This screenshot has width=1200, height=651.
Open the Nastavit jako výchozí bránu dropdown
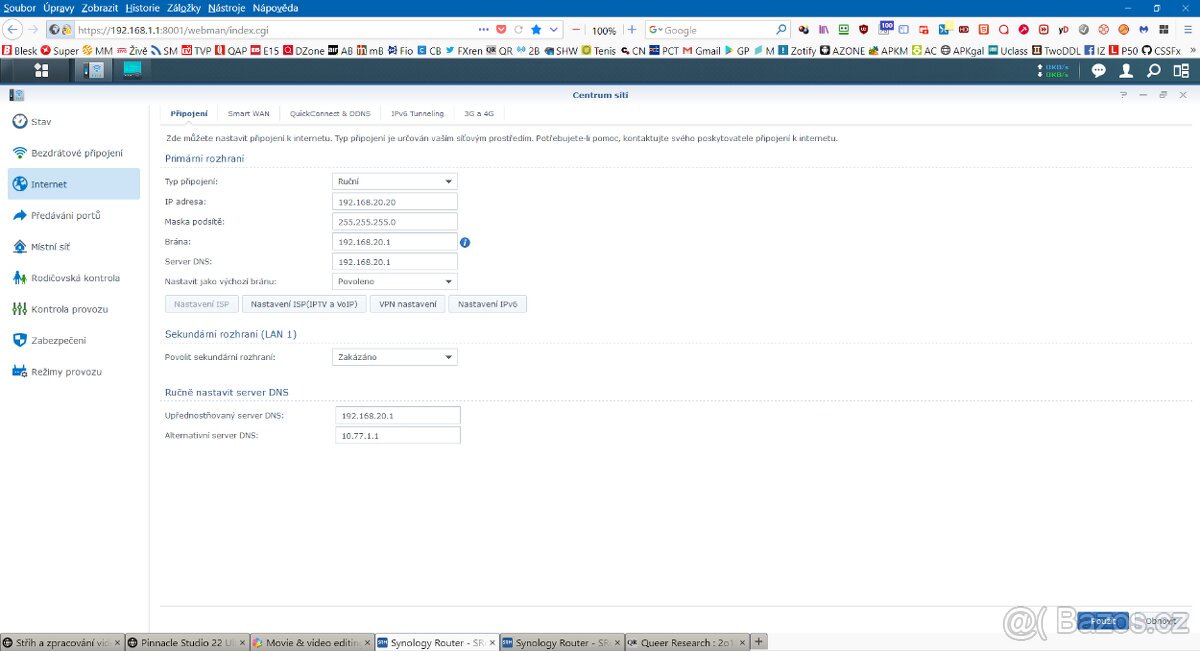tap(394, 281)
